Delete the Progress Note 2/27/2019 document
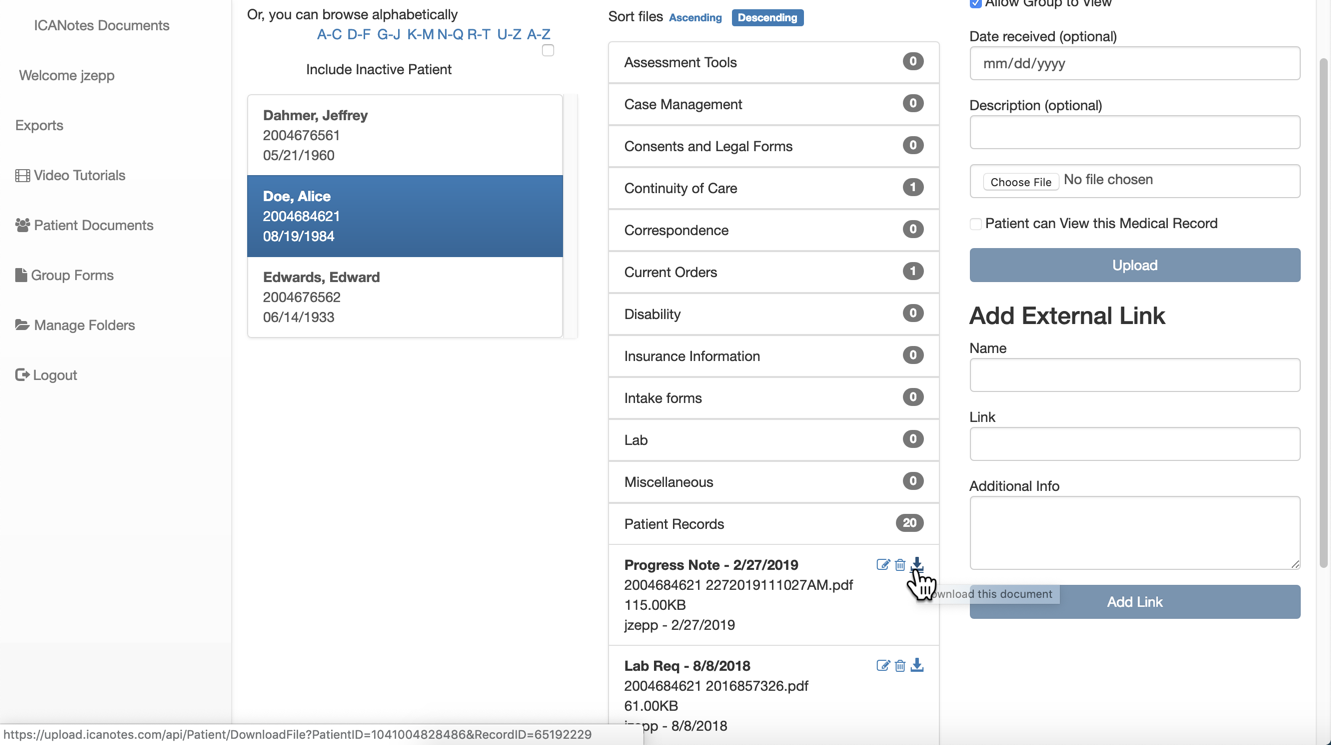This screenshot has height=745, width=1331. coord(900,565)
